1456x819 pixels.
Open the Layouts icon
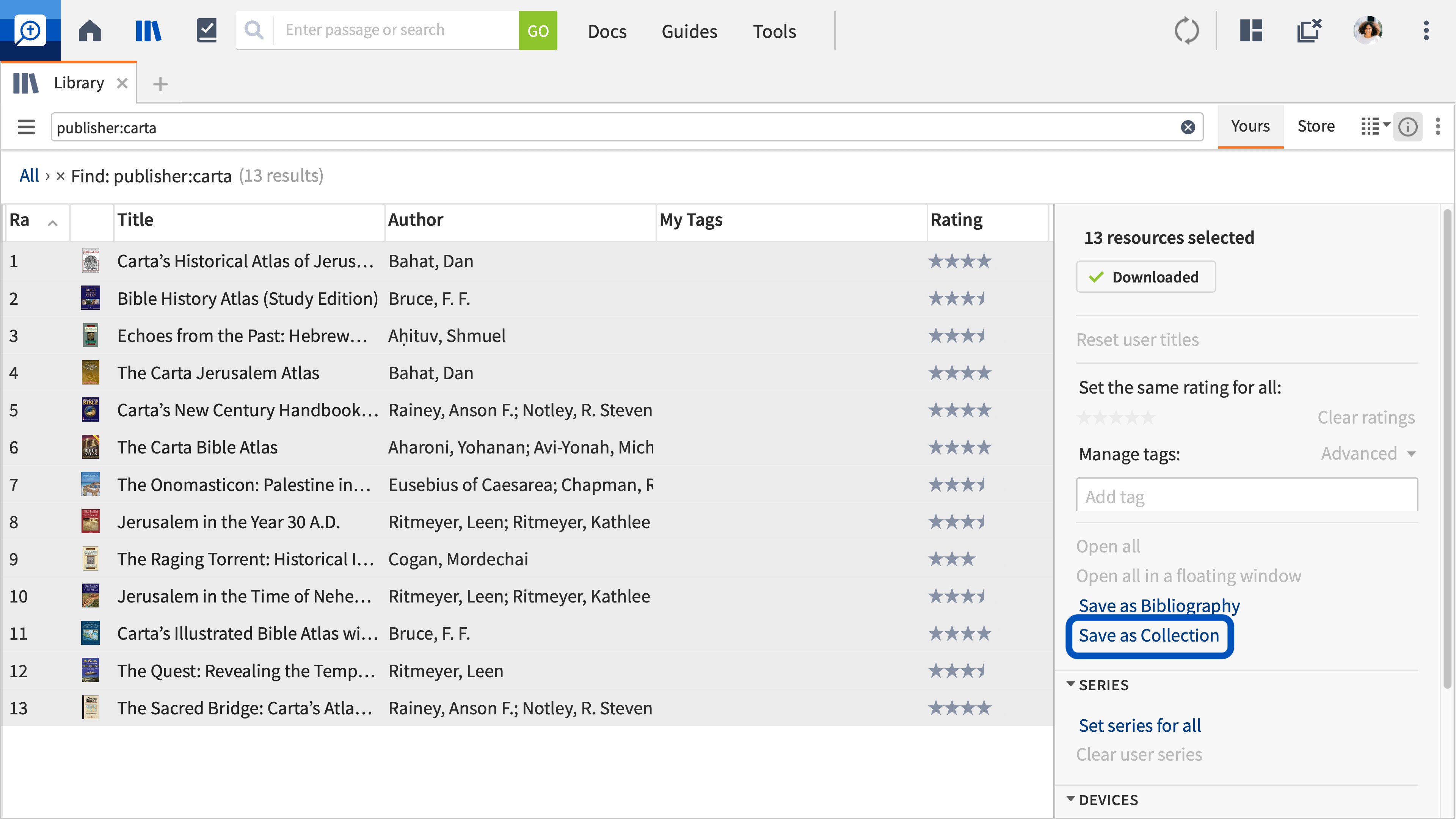tap(1251, 30)
